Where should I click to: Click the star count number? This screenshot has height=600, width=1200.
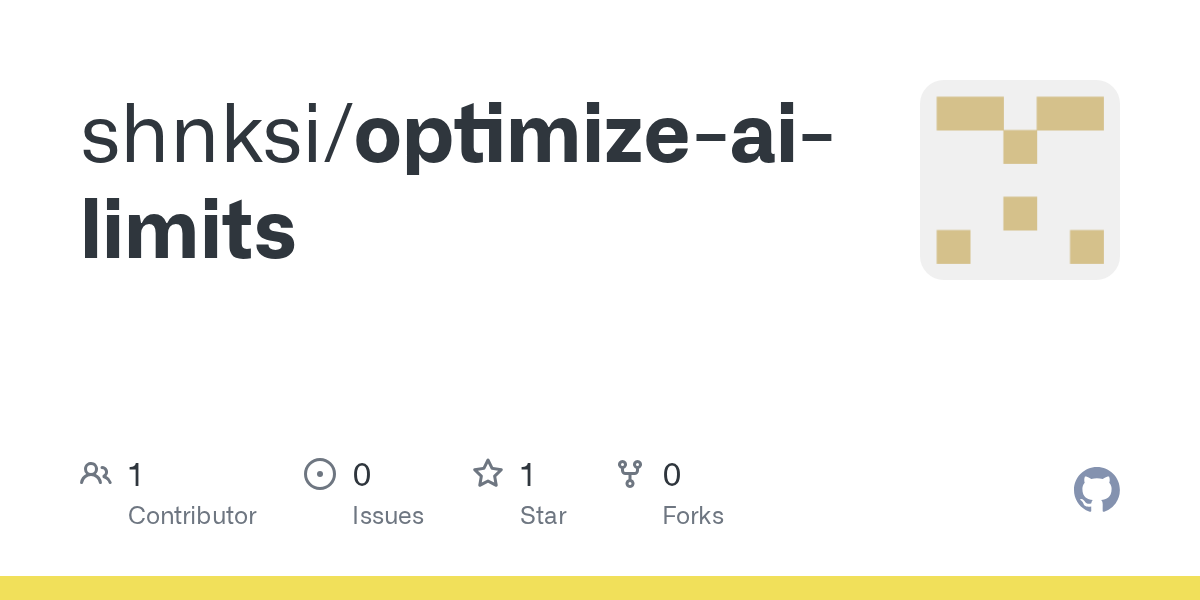(x=527, y=475)
